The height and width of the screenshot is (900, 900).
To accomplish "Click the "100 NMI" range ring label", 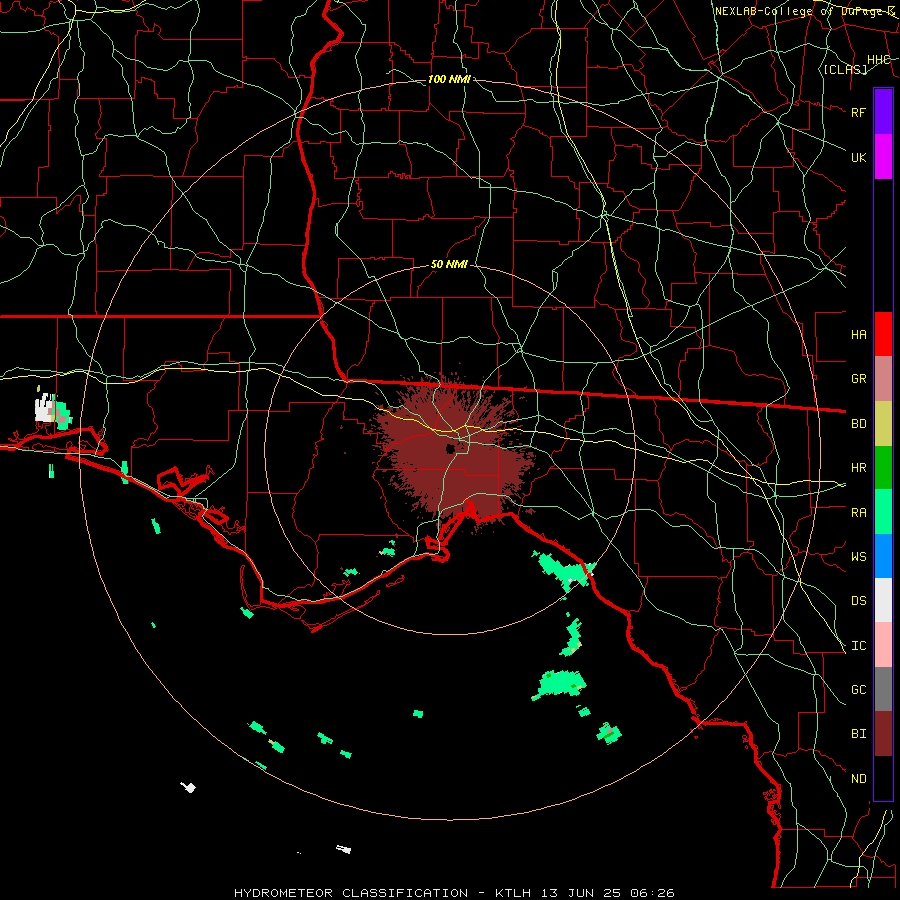I will pyautogui.click(x=449, y=79).
